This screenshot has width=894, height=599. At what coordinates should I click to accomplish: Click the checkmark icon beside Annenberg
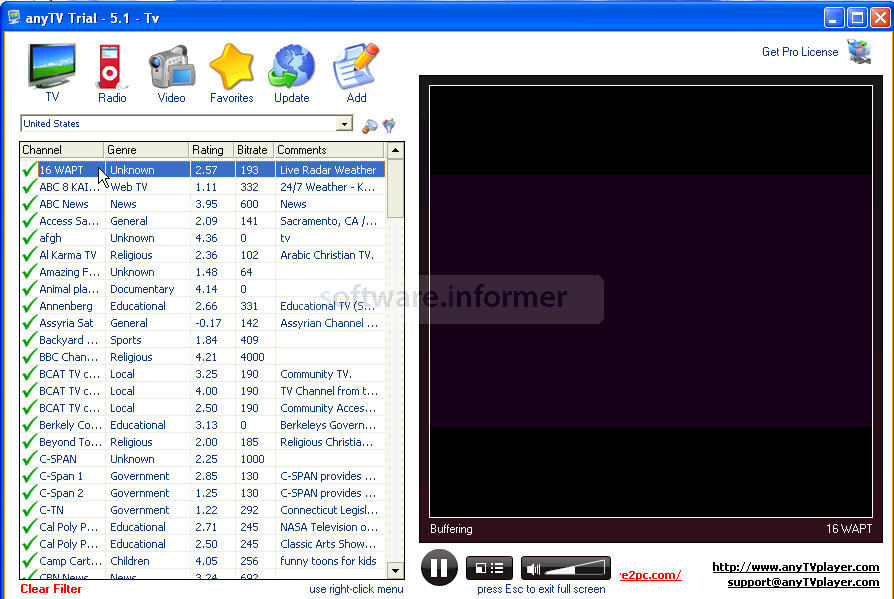(30, 306)
